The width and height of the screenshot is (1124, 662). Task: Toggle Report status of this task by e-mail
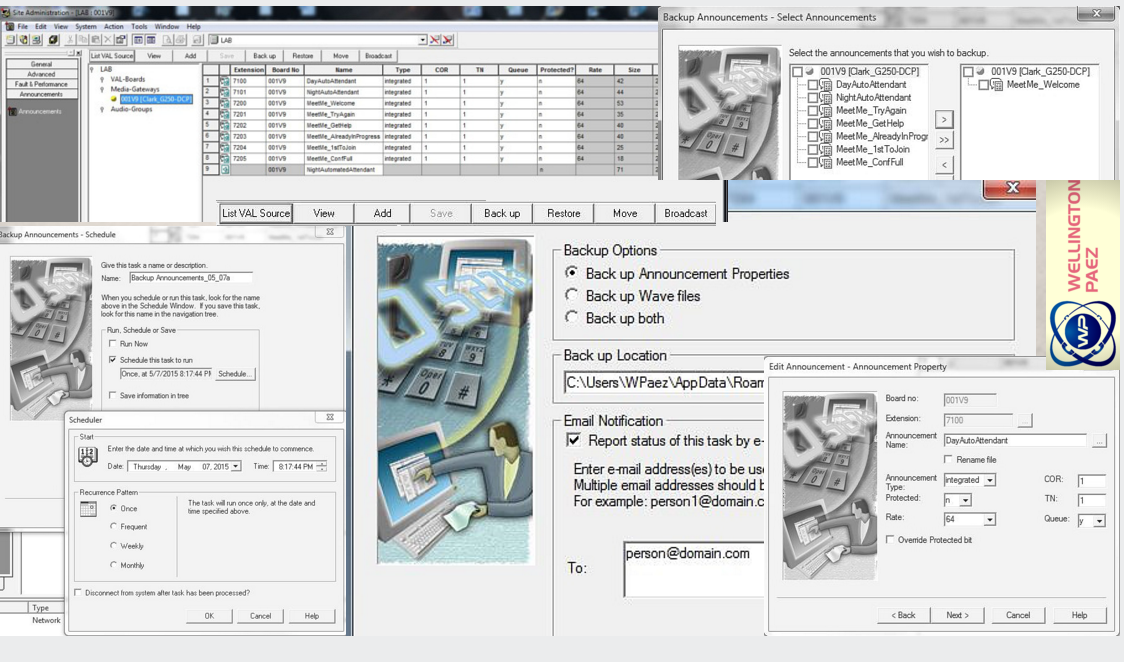pos(573,440)
